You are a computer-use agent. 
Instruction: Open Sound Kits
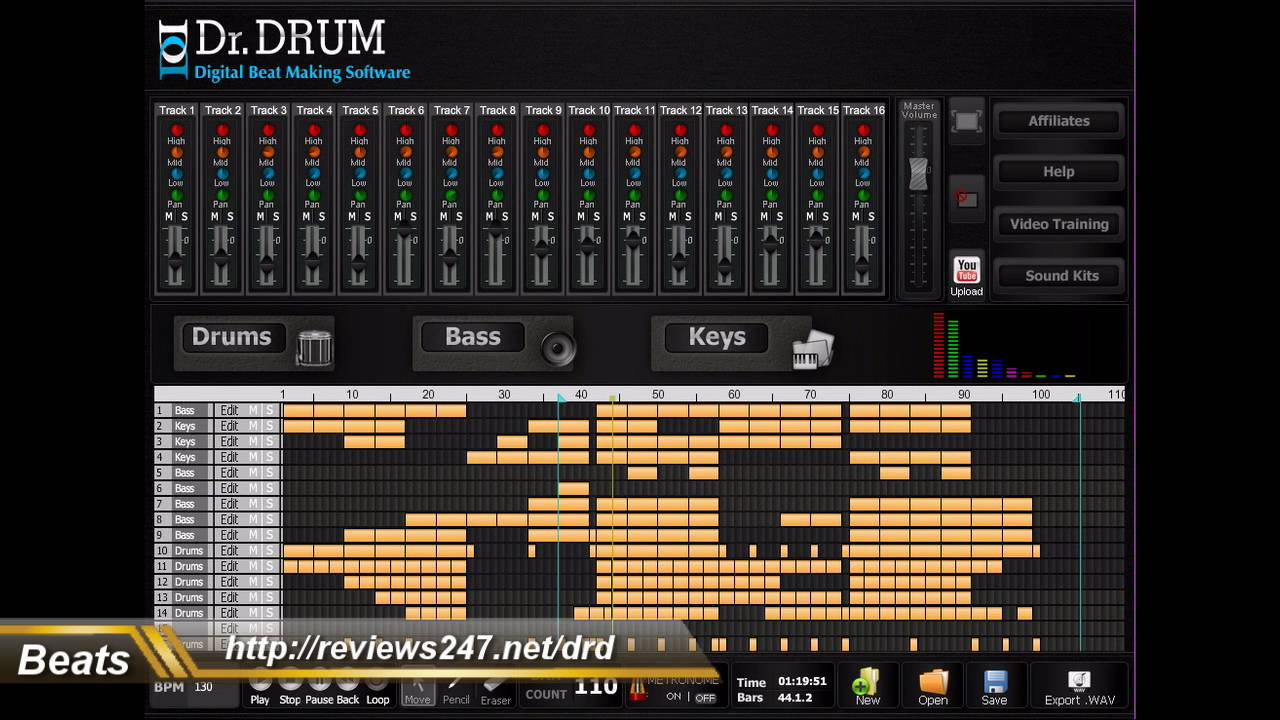[1059, 276]
